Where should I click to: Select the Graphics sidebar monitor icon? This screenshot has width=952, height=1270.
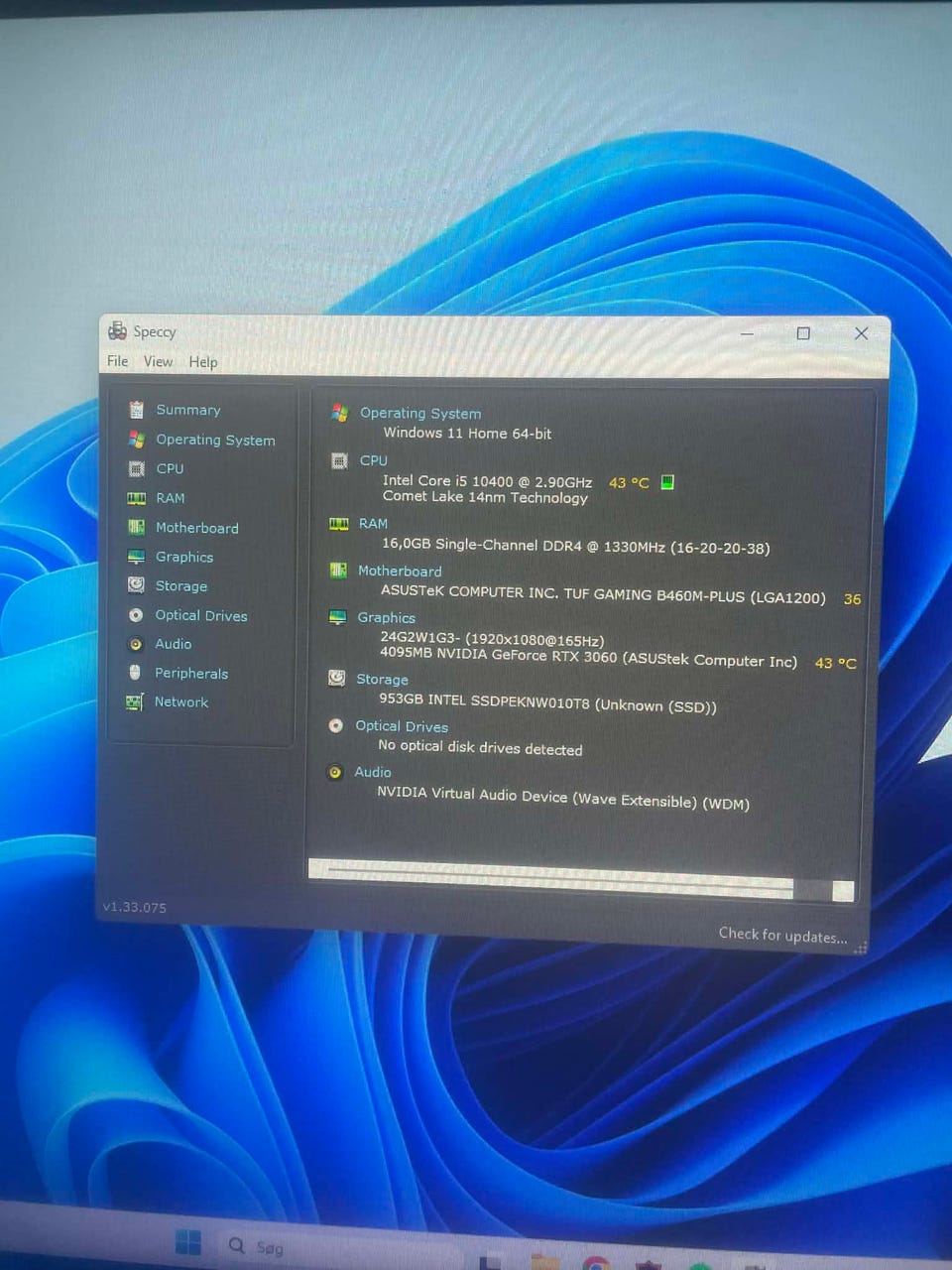[137, 557]
